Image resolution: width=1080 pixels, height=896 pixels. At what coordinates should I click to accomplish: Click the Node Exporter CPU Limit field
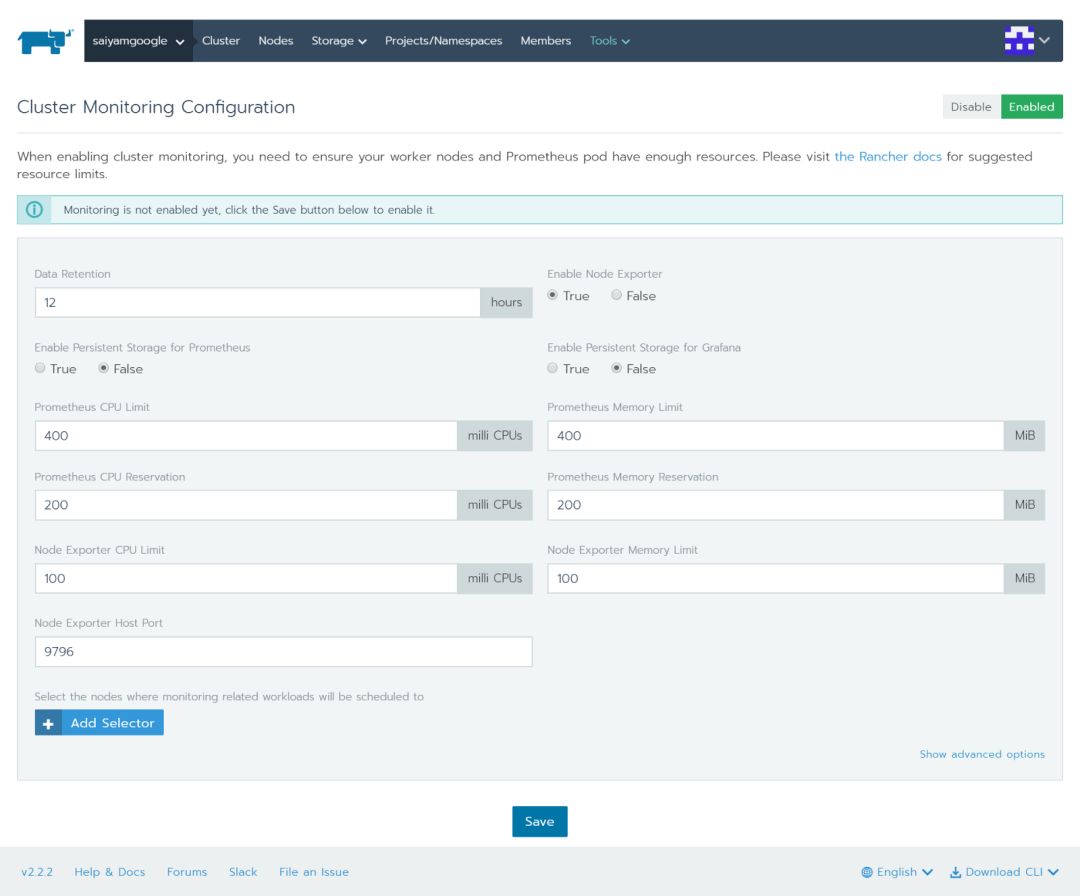point(246,579)
